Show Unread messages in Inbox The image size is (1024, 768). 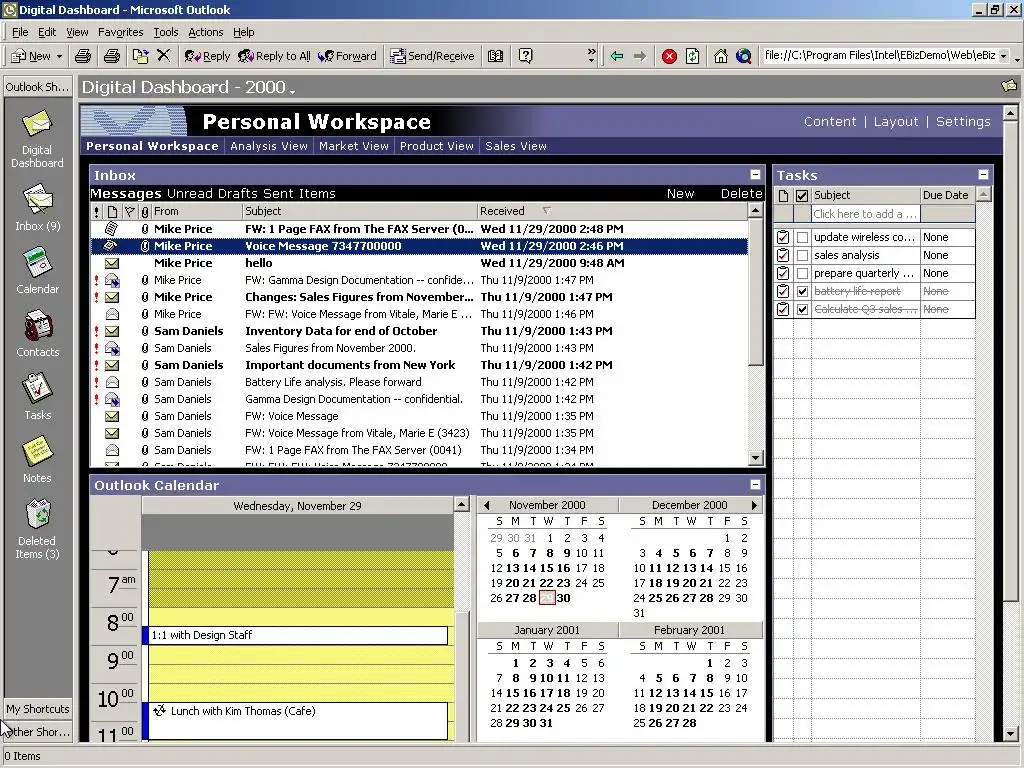click(190, 193)
